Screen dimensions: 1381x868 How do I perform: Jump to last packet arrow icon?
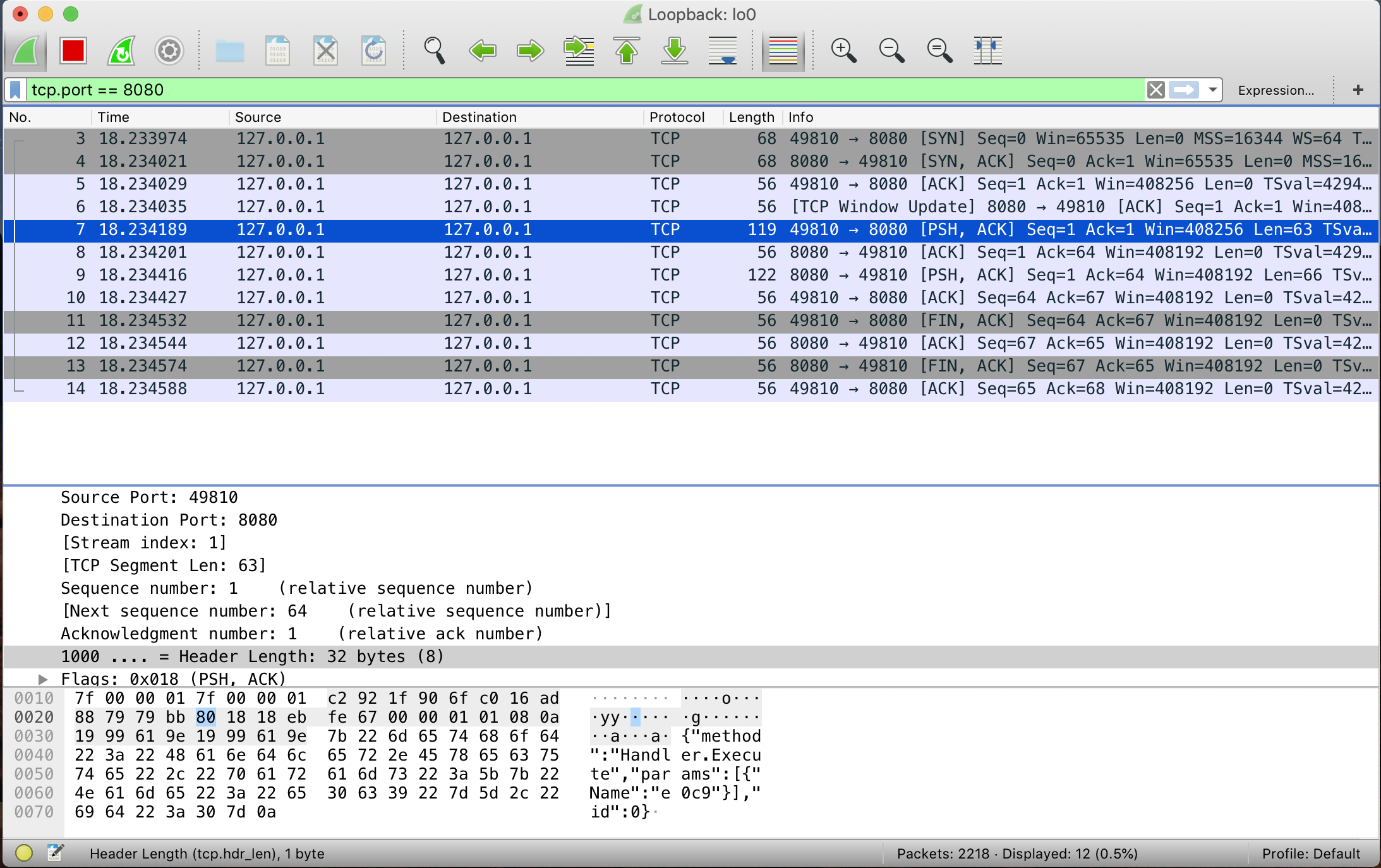click(x=674, y=51)
